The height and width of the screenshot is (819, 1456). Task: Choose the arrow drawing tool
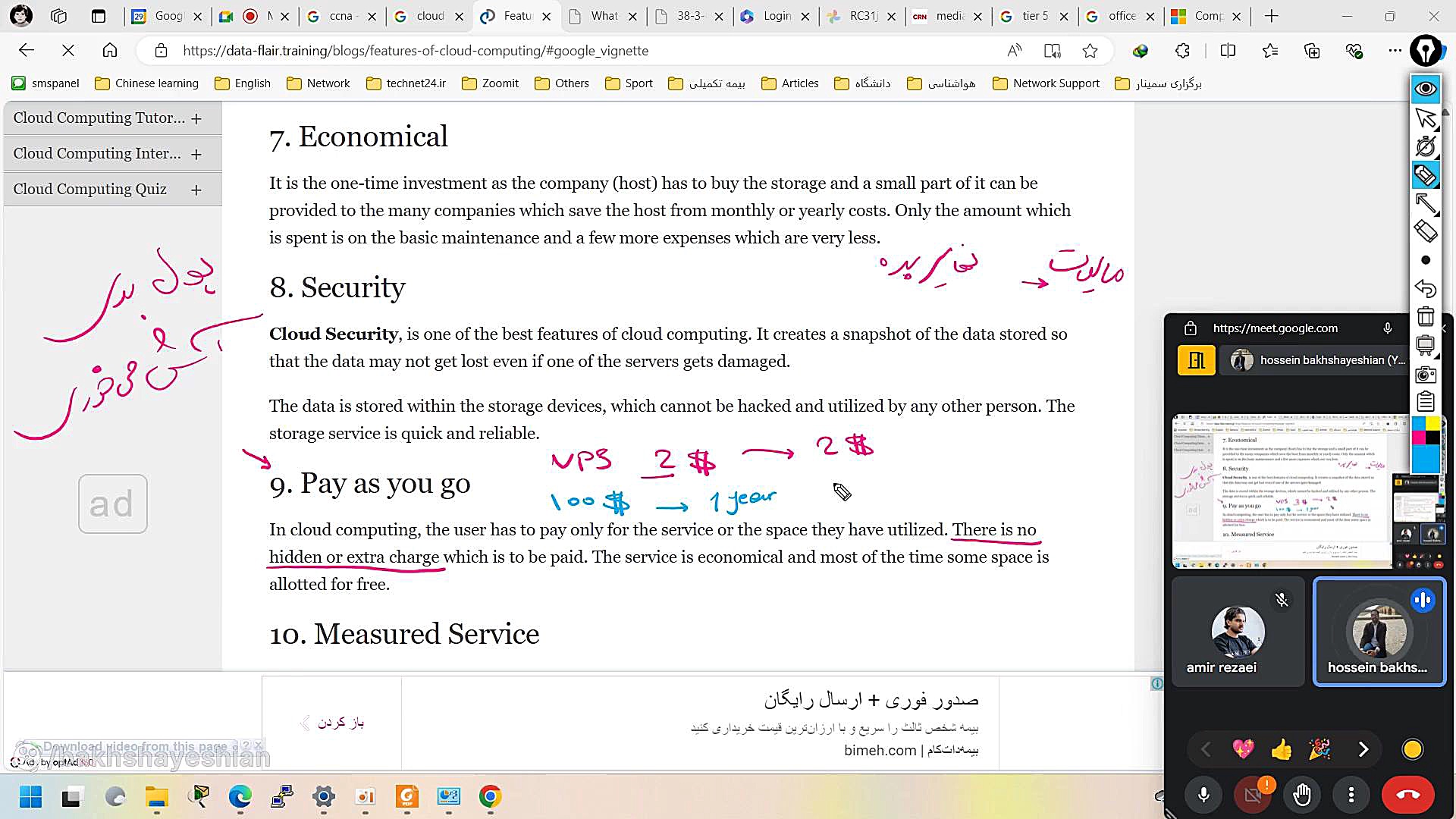[1426, 203]
